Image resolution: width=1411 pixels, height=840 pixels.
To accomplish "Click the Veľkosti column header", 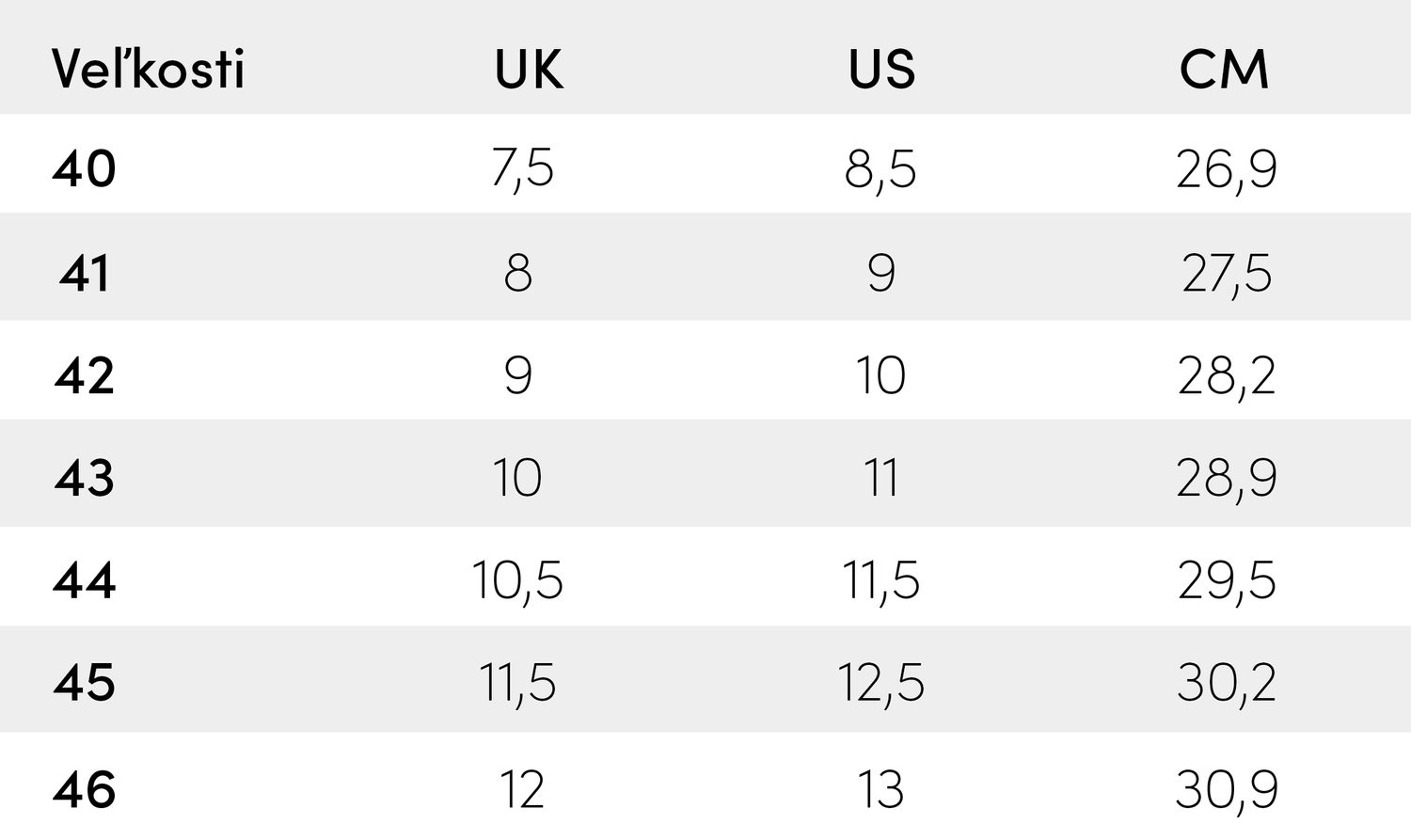I will click(148, 69).
